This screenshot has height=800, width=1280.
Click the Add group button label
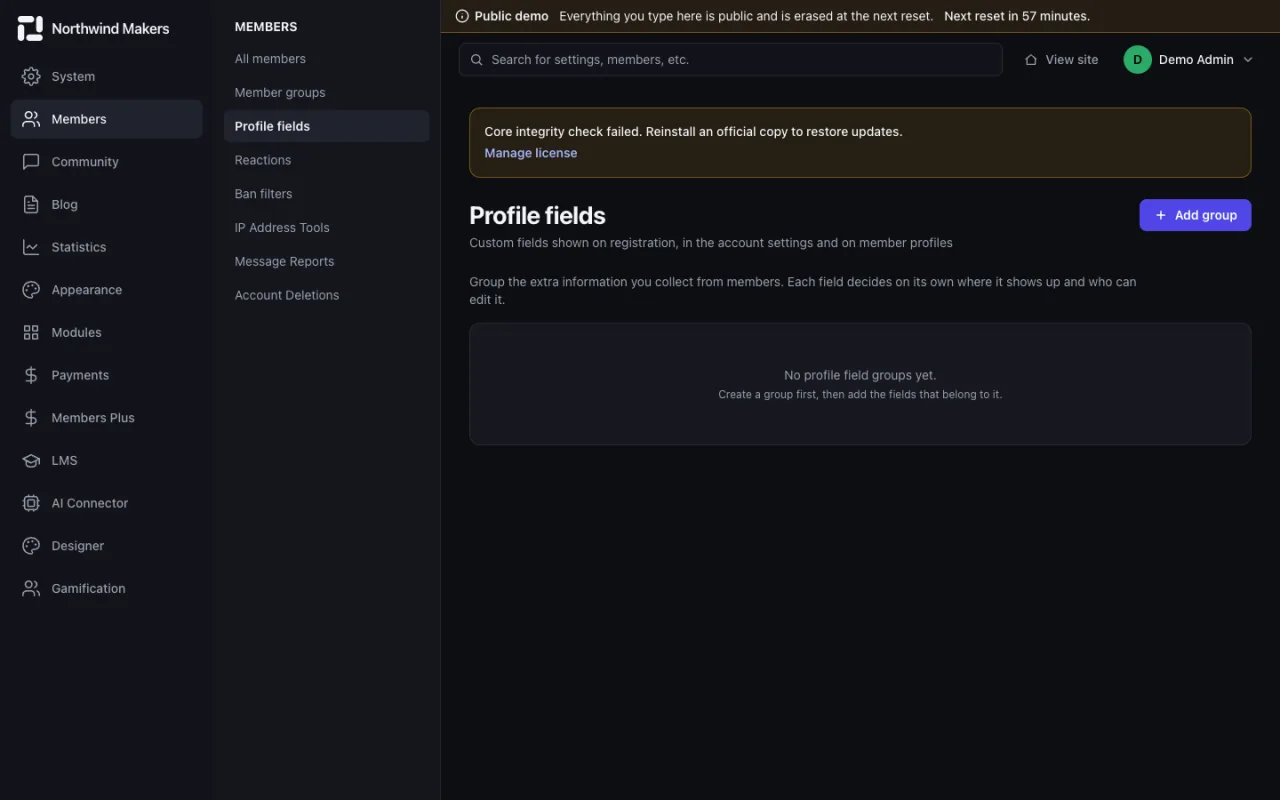tap(1206, 215)
